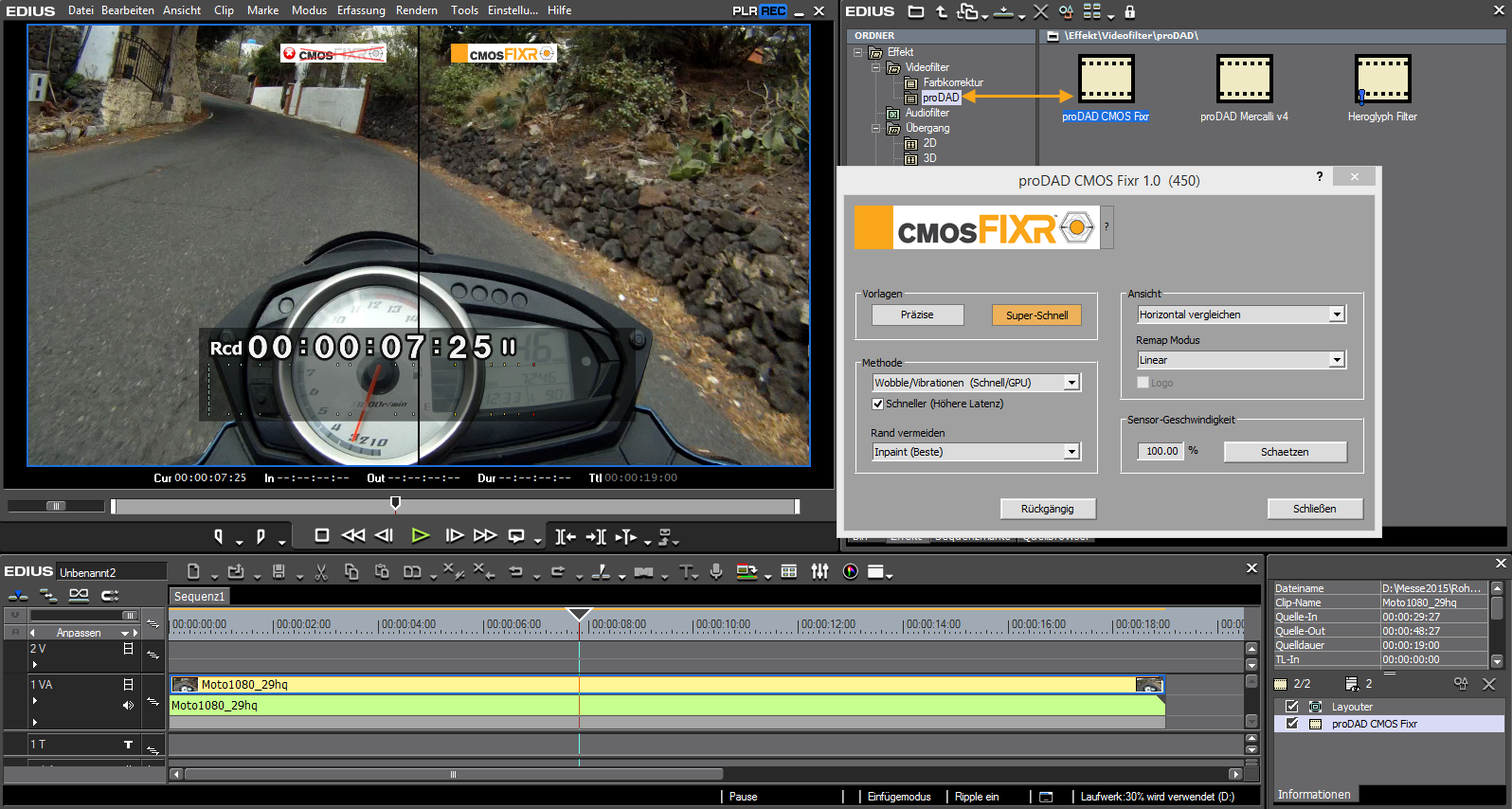
Task: Step back one frame in the player
Action: click(385, 536)
